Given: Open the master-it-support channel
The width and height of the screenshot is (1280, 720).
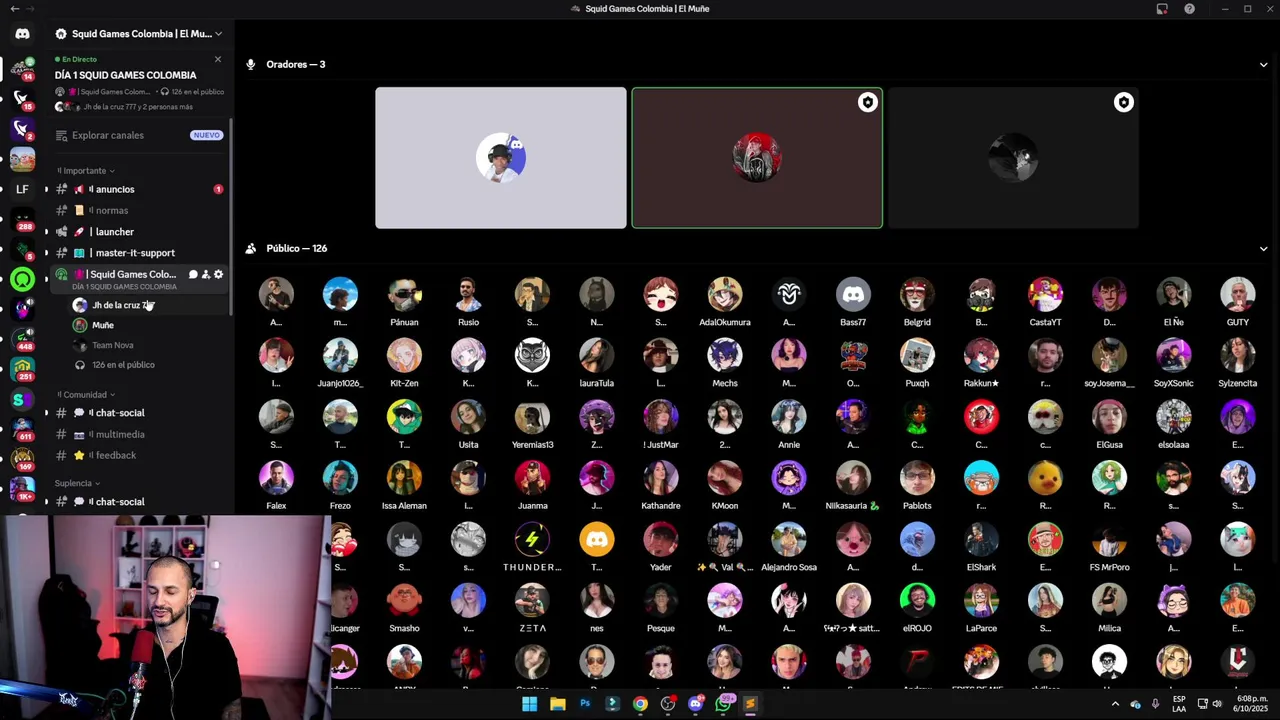Looking at the screenshot, I should (x=139, y=253).
